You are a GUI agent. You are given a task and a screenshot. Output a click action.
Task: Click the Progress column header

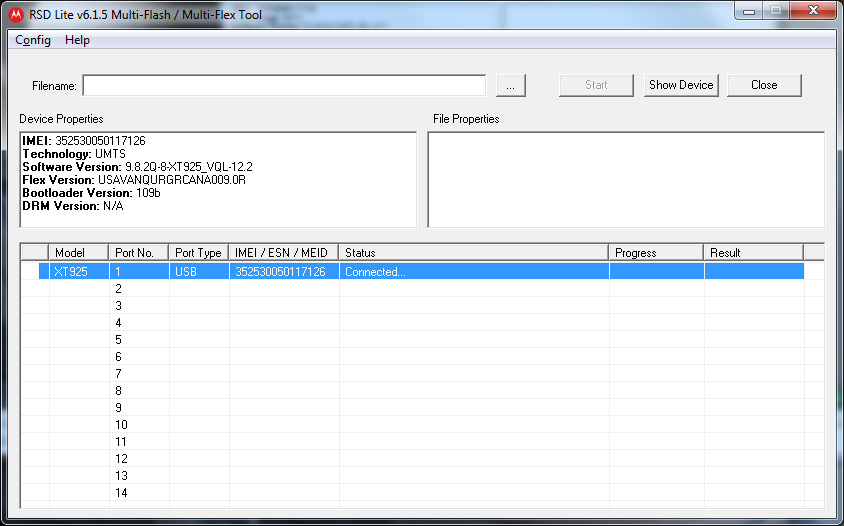[x=656, y=253]
